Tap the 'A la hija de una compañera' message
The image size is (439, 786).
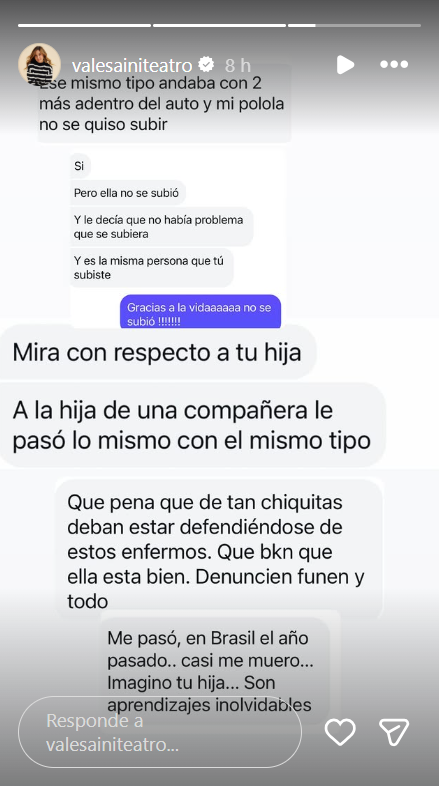191,425
